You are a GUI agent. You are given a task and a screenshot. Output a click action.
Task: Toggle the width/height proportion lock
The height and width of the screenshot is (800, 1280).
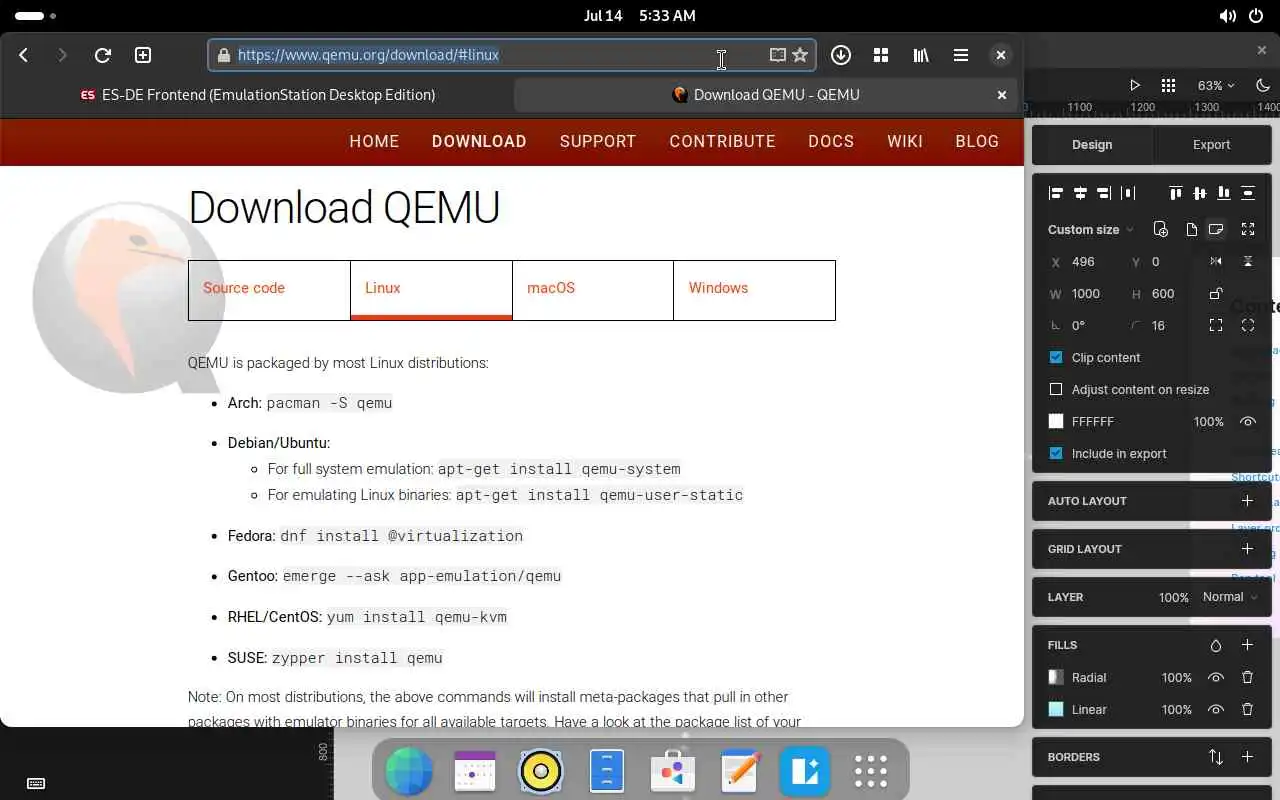click(1216, 293)
